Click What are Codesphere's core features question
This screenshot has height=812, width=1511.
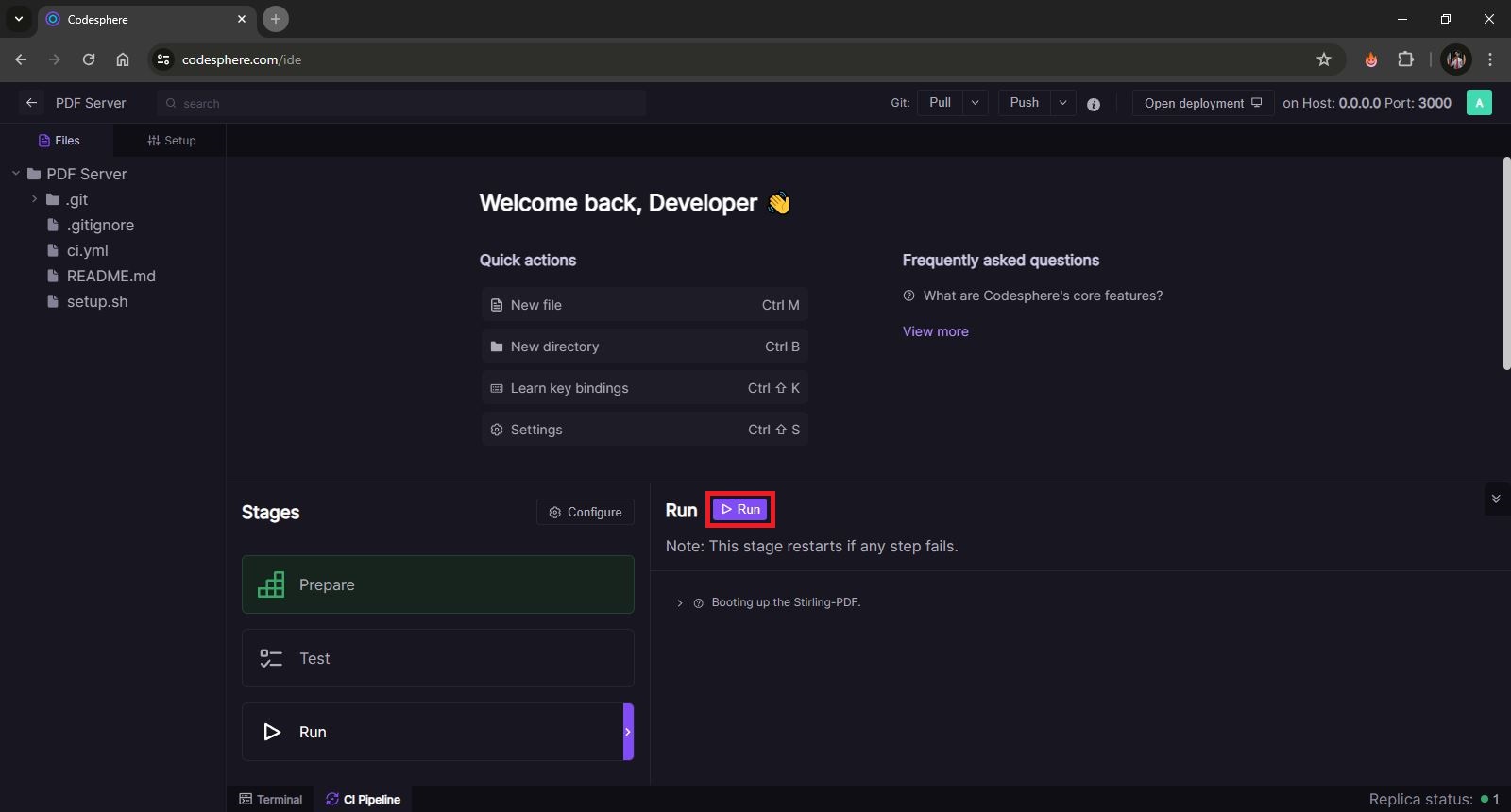click(1032, 296)
